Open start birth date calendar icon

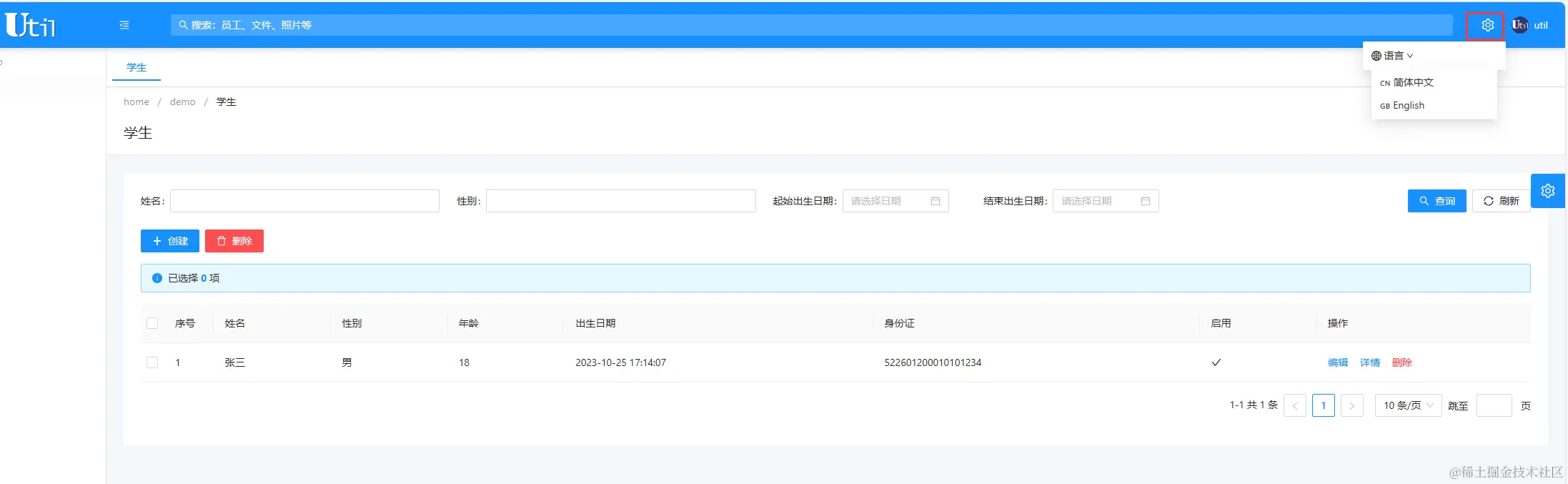pyautogui.click(x=935, y=201)
